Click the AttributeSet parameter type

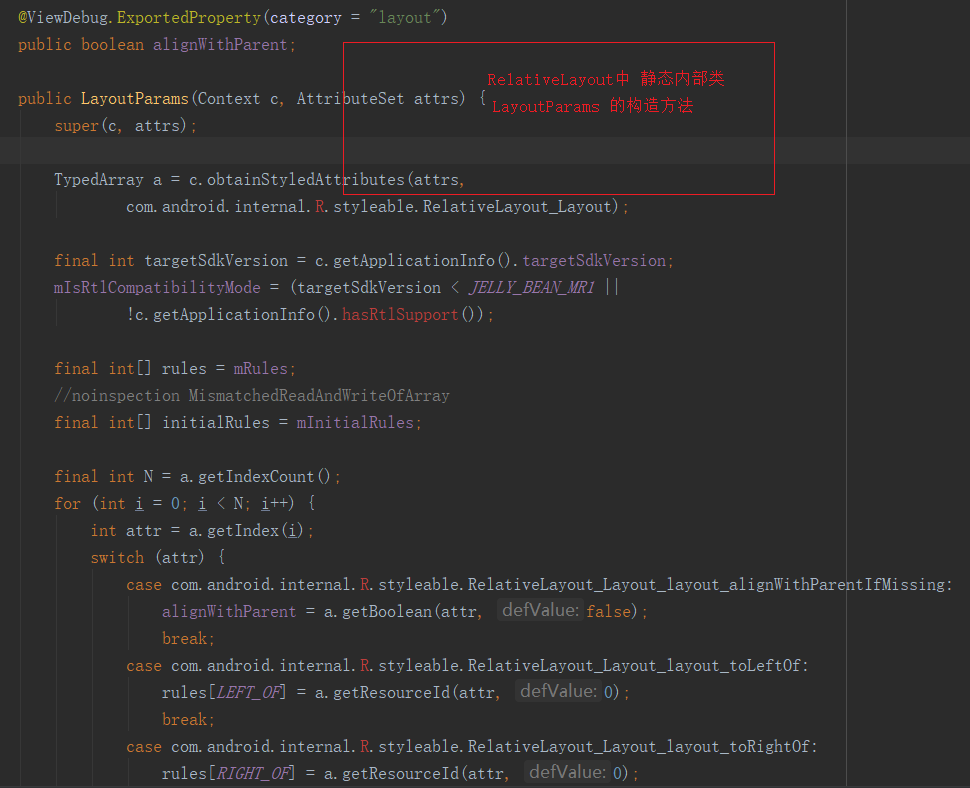[x=350, y=99]
